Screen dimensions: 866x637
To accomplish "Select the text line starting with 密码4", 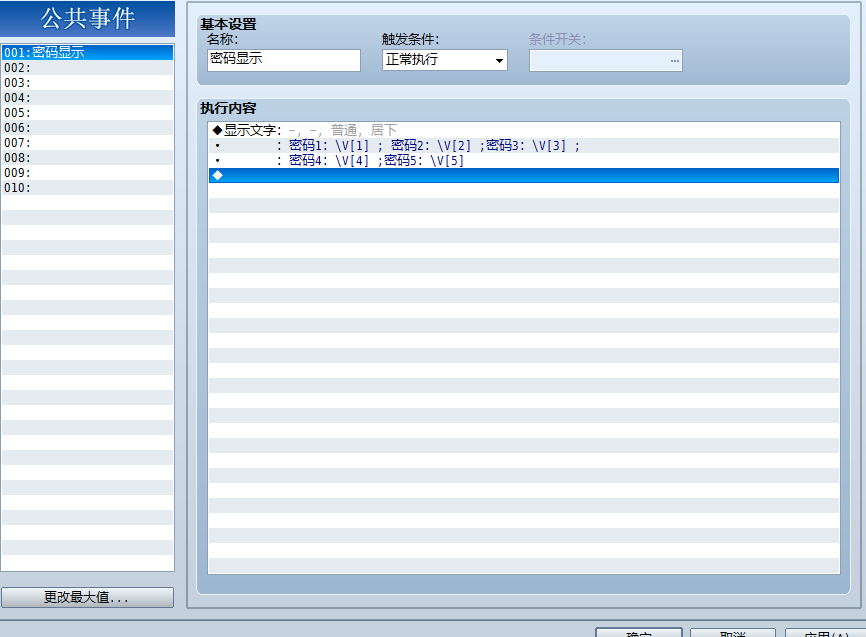I will (x=524, y=160).
